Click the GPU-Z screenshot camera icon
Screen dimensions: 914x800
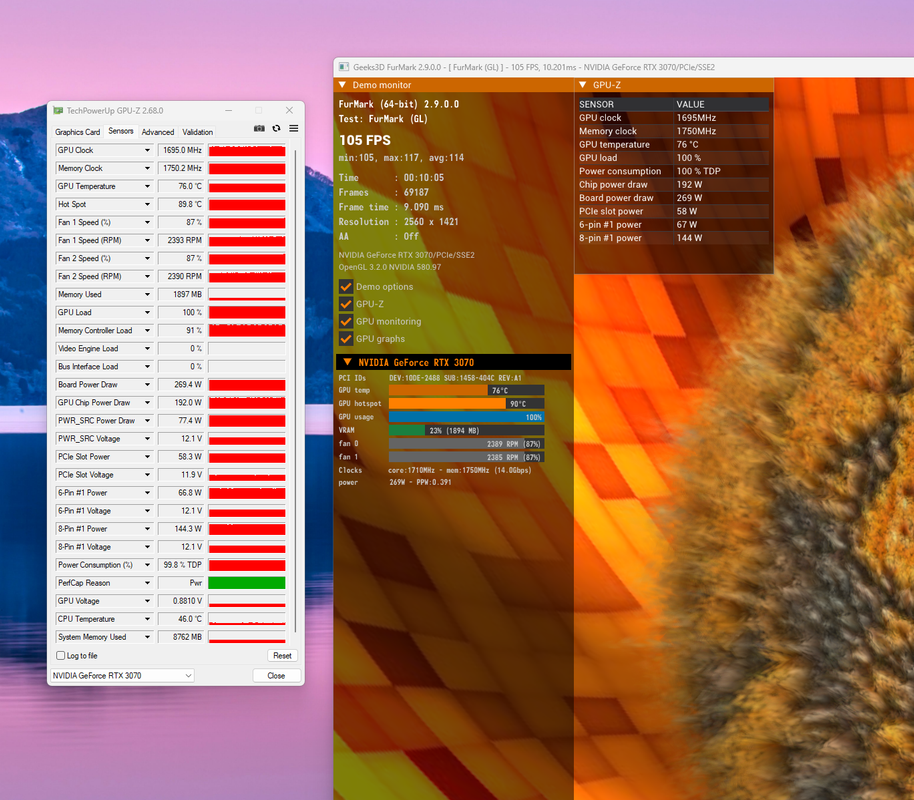(x=259, y=128)
